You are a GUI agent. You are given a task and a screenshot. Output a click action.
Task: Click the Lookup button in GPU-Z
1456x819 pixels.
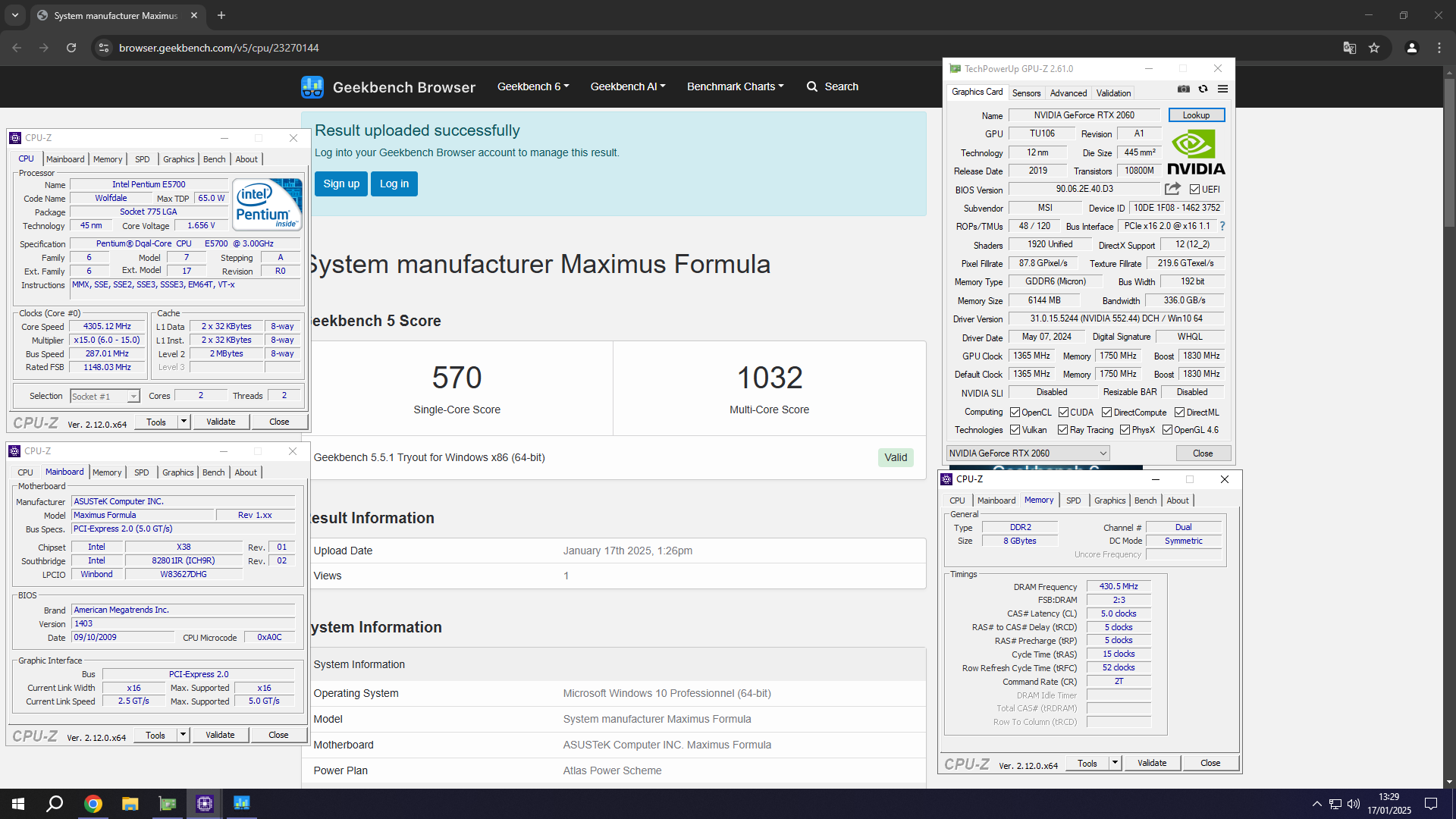pos(1196,115)
